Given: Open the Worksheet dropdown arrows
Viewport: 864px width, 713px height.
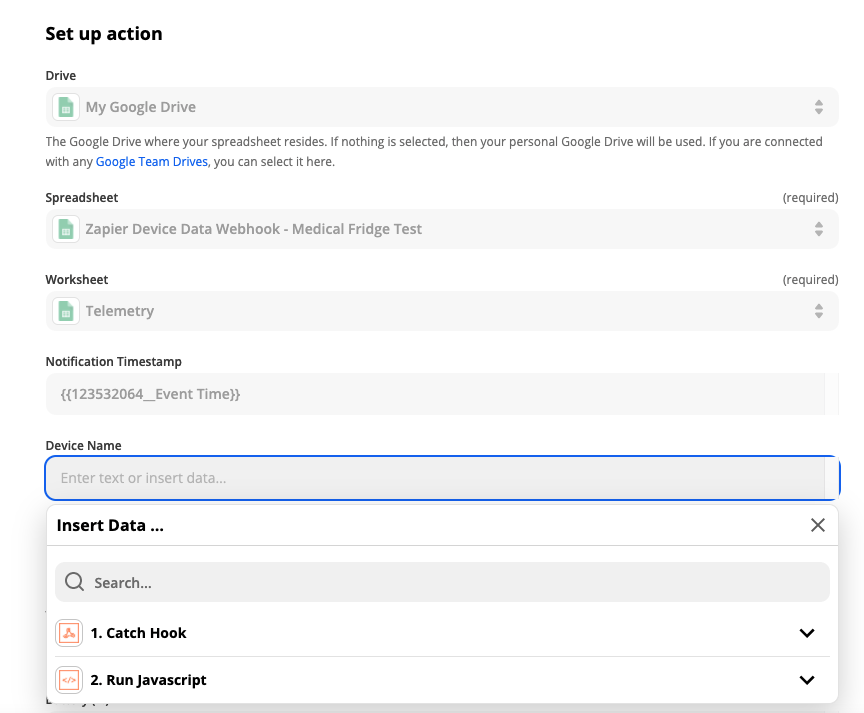Looking at the screenshot, I should [x=819, y=311].
